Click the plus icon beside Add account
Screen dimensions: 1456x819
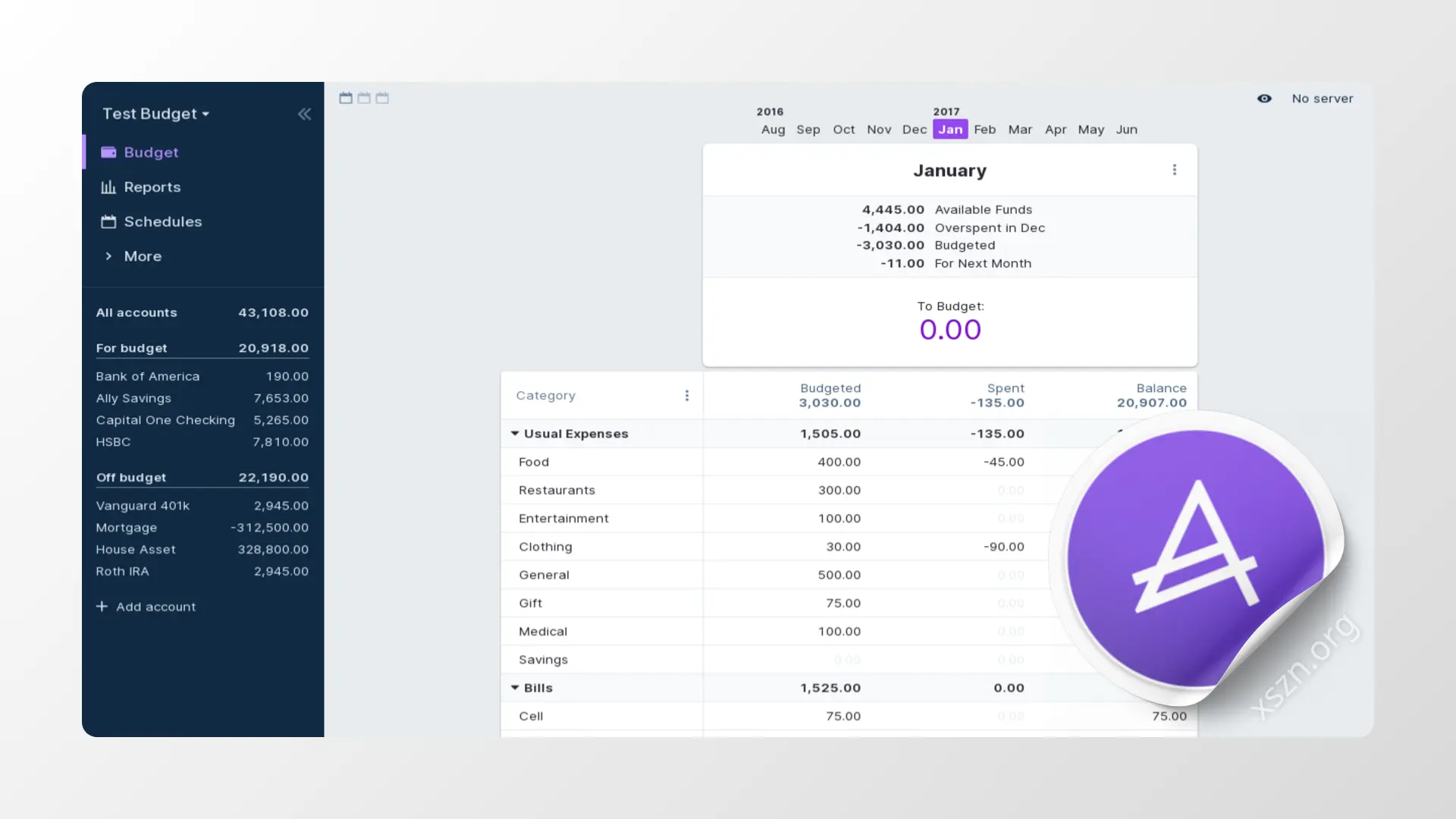102,607
